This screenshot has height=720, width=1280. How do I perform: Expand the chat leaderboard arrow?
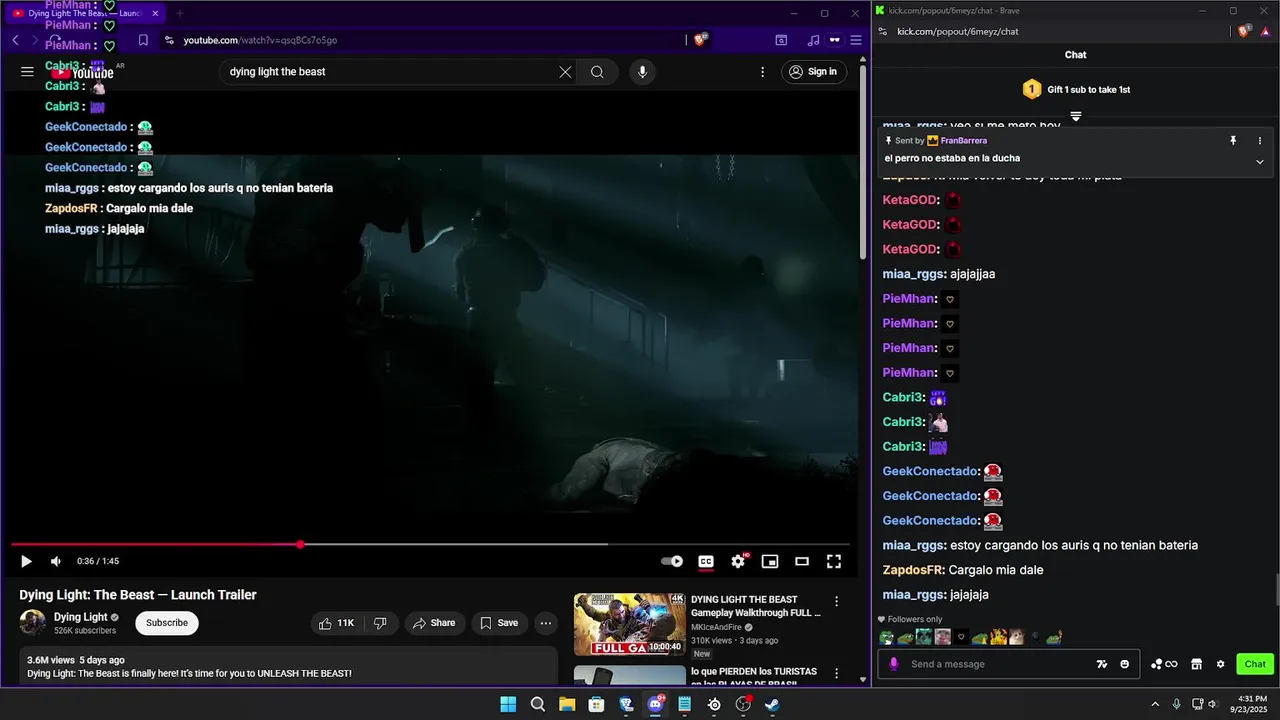[1076, 116]
